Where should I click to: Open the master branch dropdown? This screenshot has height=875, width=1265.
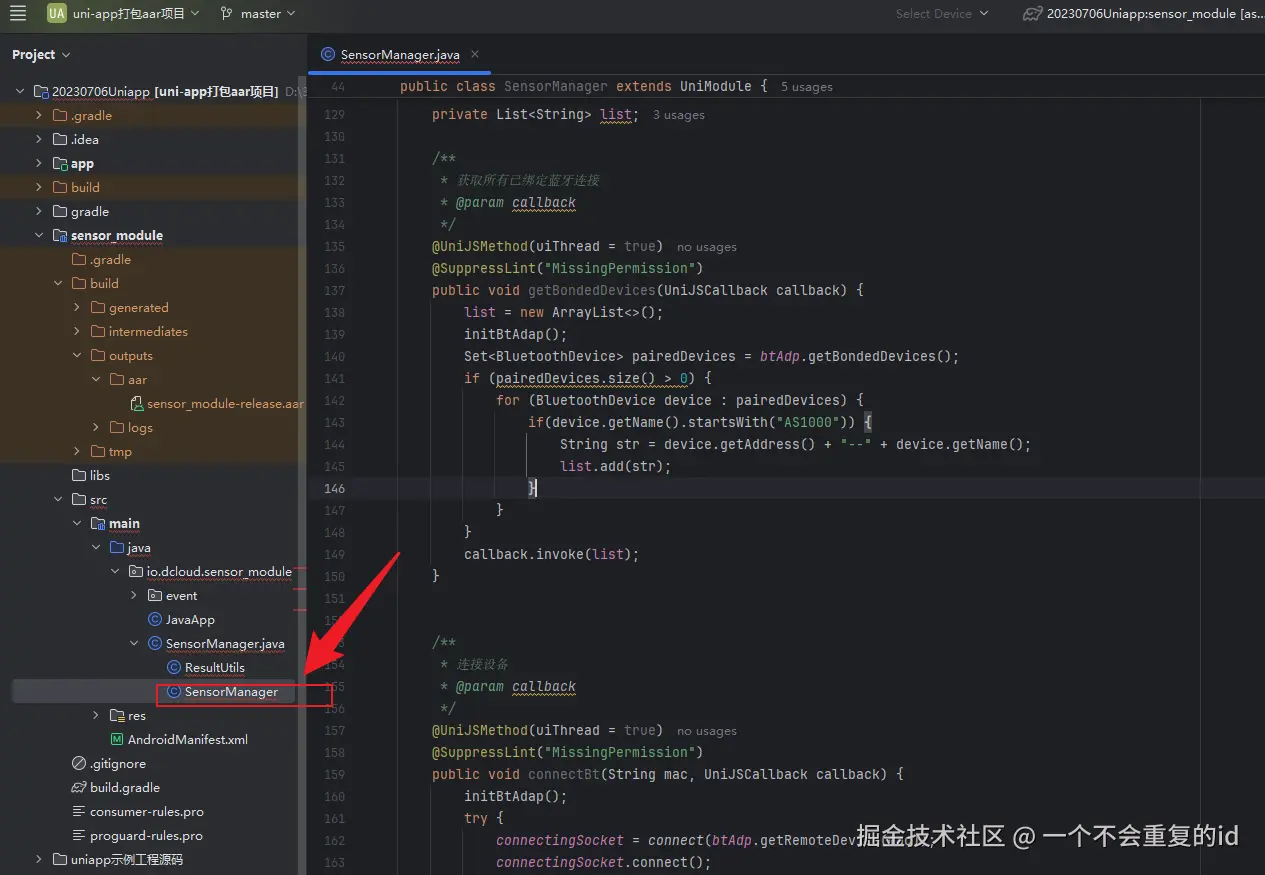(259, 13)
